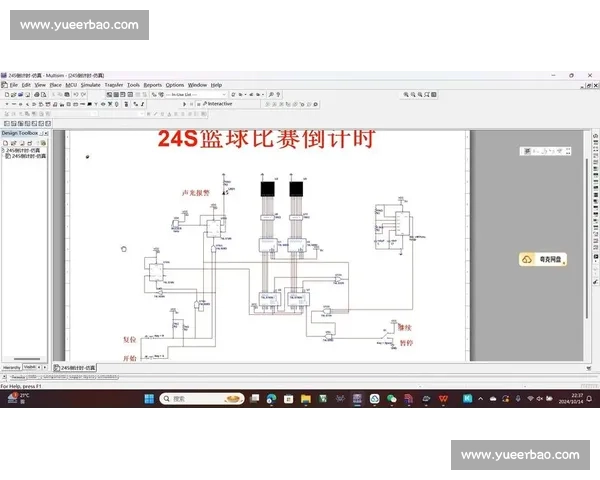Select the schematic sheet tab at bottom
This screenshot has width=600, height=480.
pyautogui.click(x=75, y=368)
